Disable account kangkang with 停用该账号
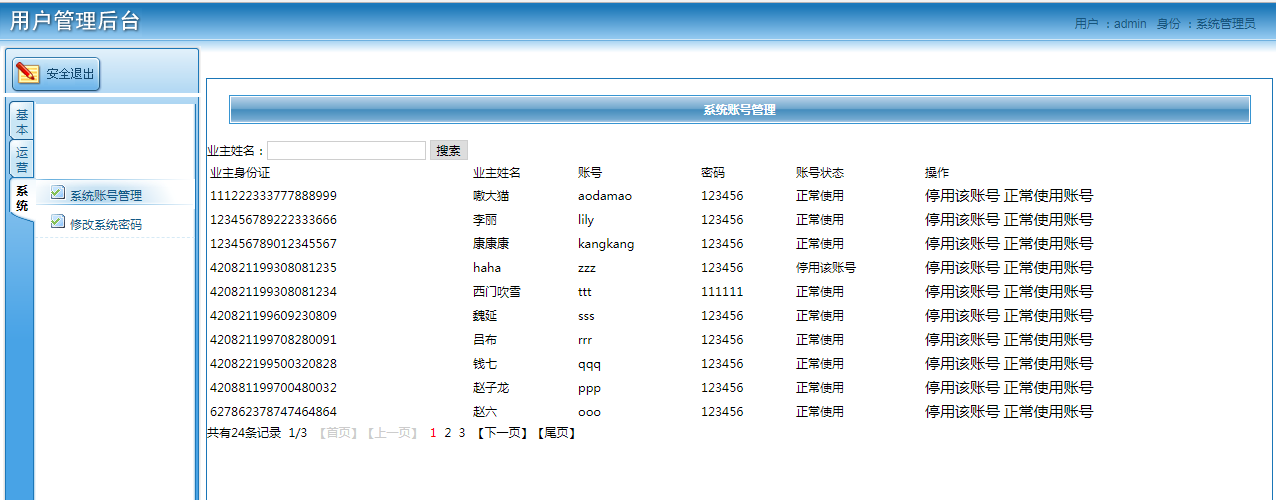The image size is (1276, 500). click(962, 243)
